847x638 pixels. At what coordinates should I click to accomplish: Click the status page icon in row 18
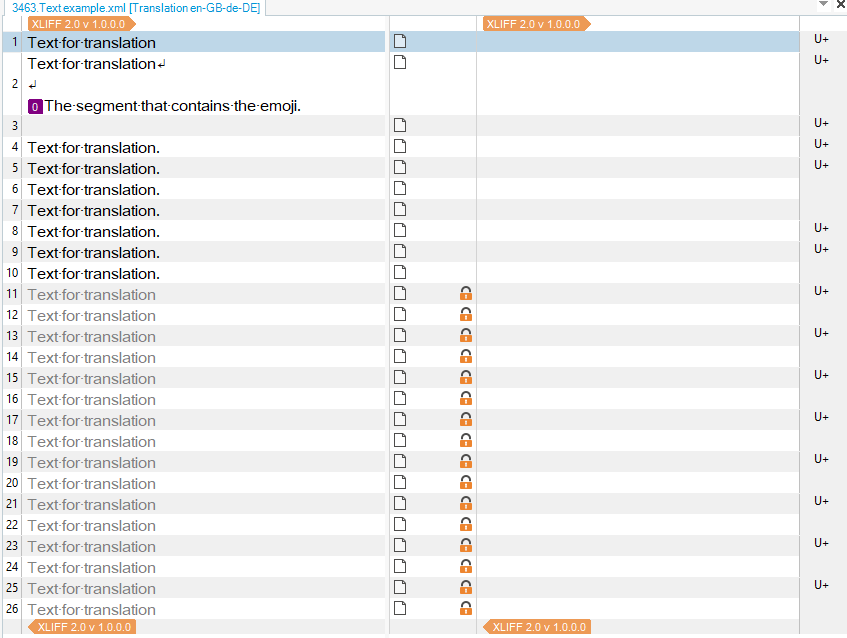coord(400,440)
